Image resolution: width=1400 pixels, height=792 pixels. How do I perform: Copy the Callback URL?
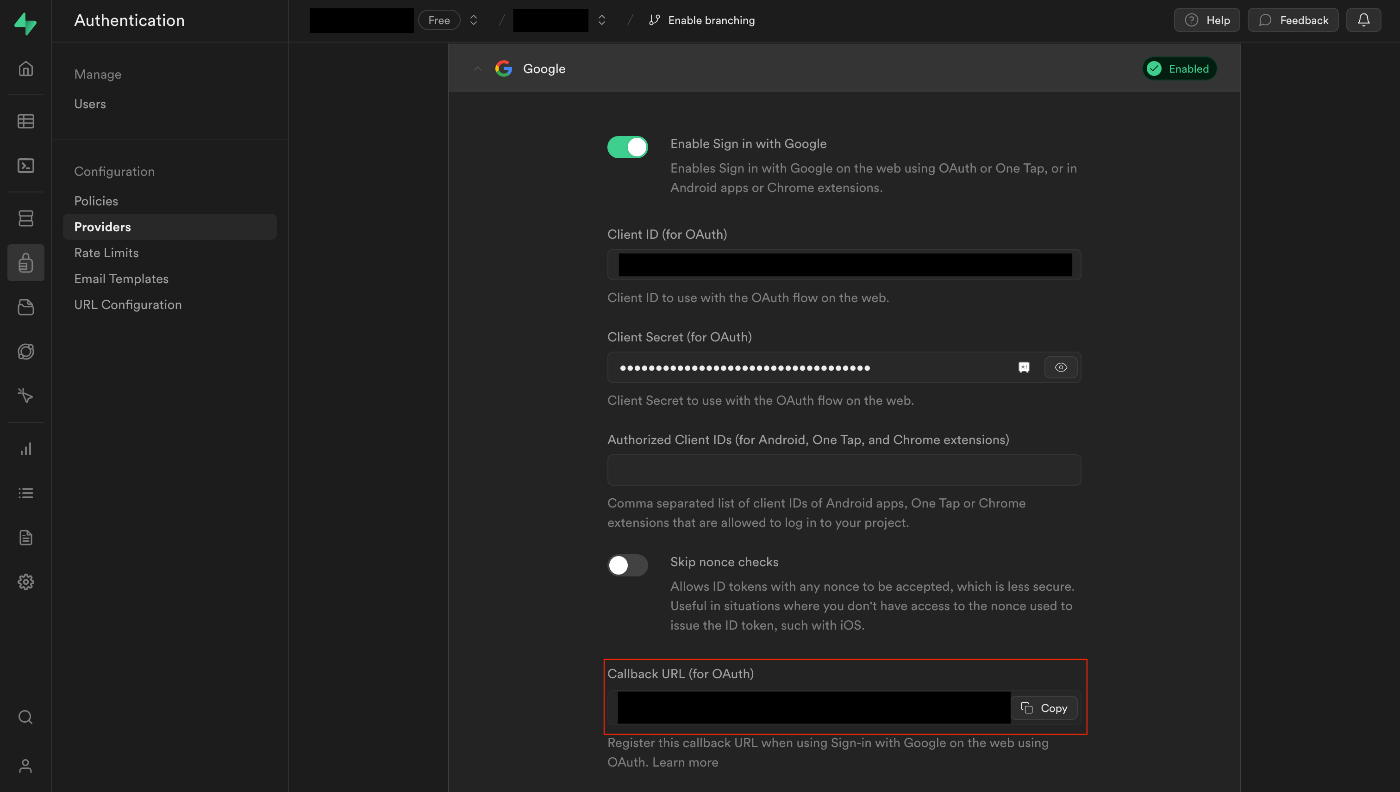tap(1045, 708)
